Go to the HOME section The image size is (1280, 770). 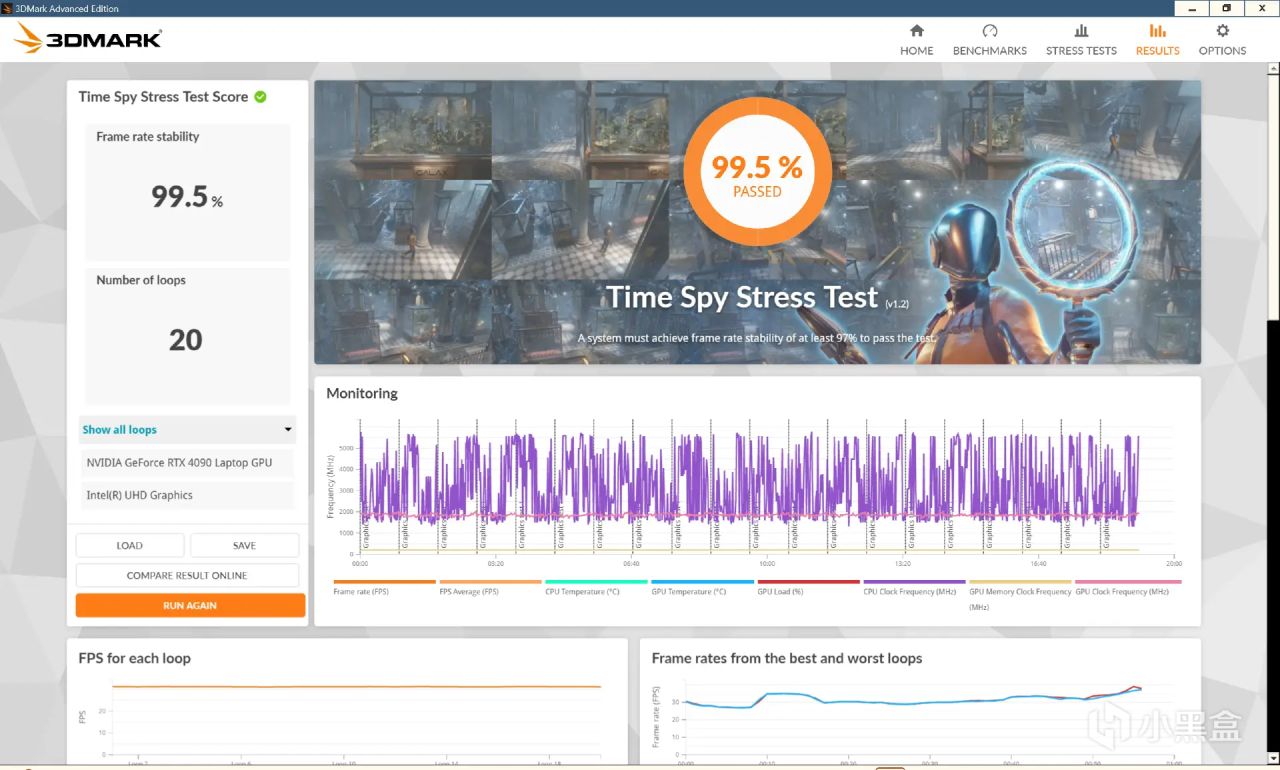(x=916, y=40)
